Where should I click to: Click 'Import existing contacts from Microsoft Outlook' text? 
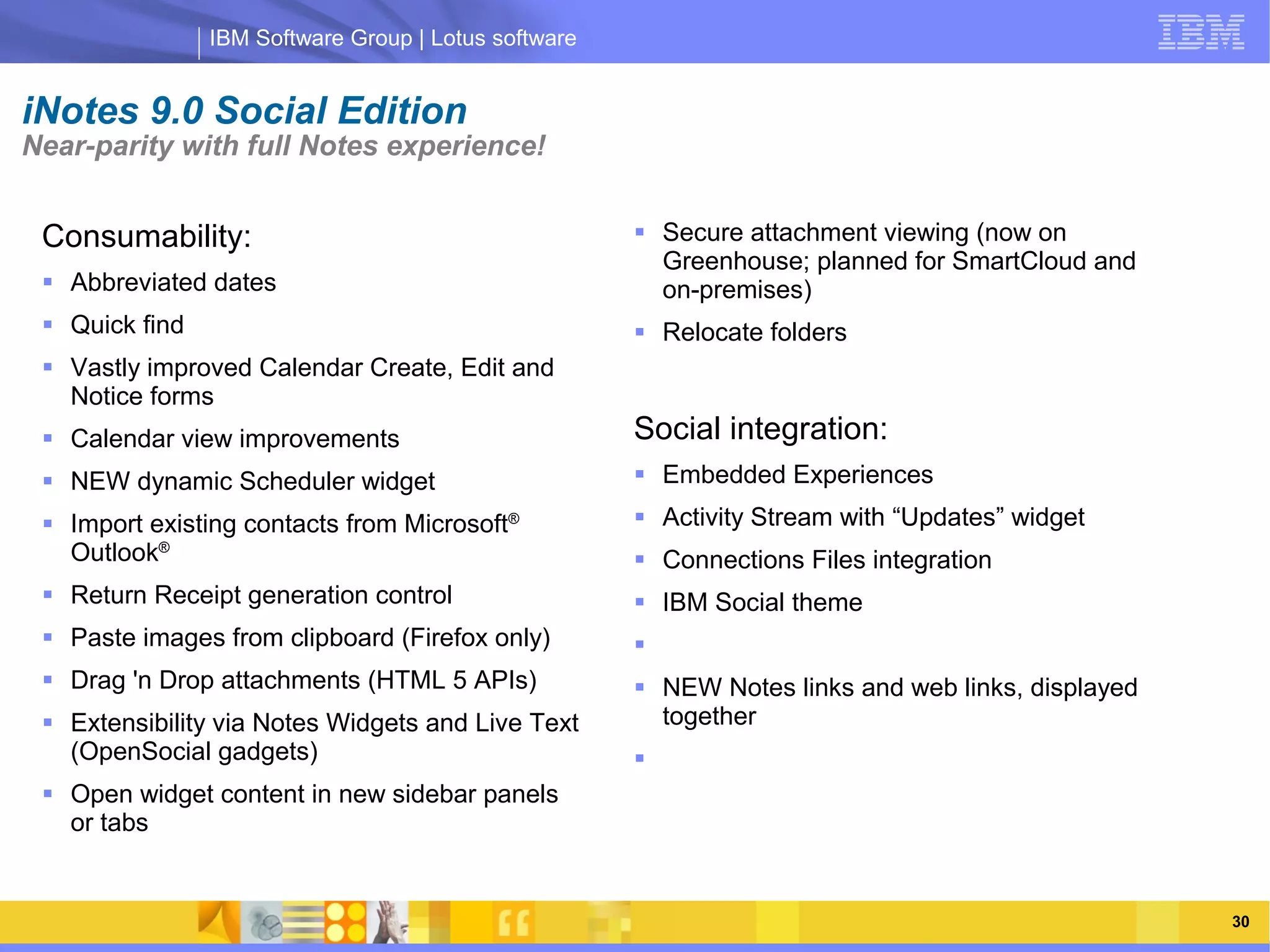click(x=295, y=538)
